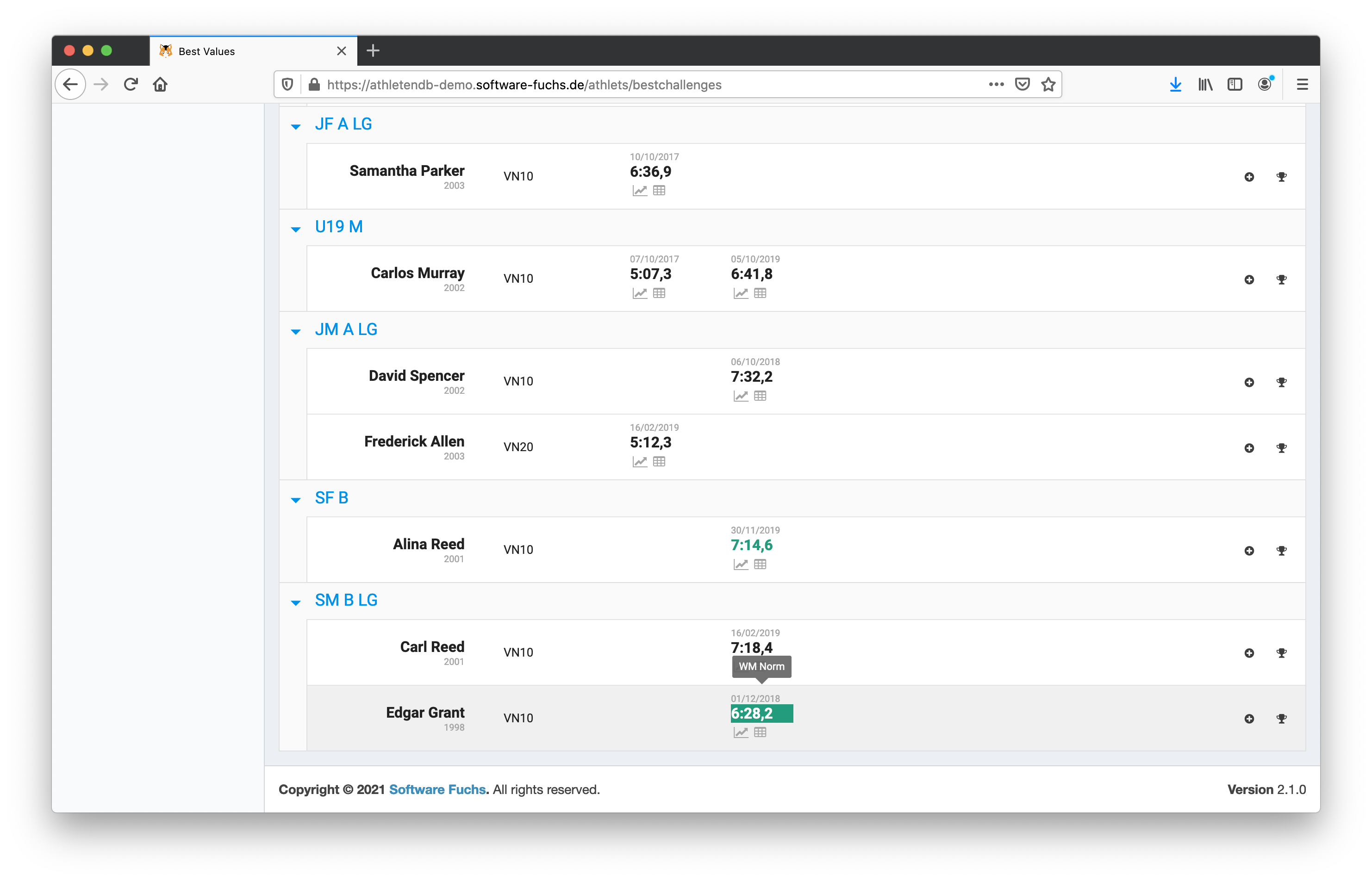Click plus icon in Alina Reed row
This screenshot has height=881, width=1372.
coord(1249,551)
